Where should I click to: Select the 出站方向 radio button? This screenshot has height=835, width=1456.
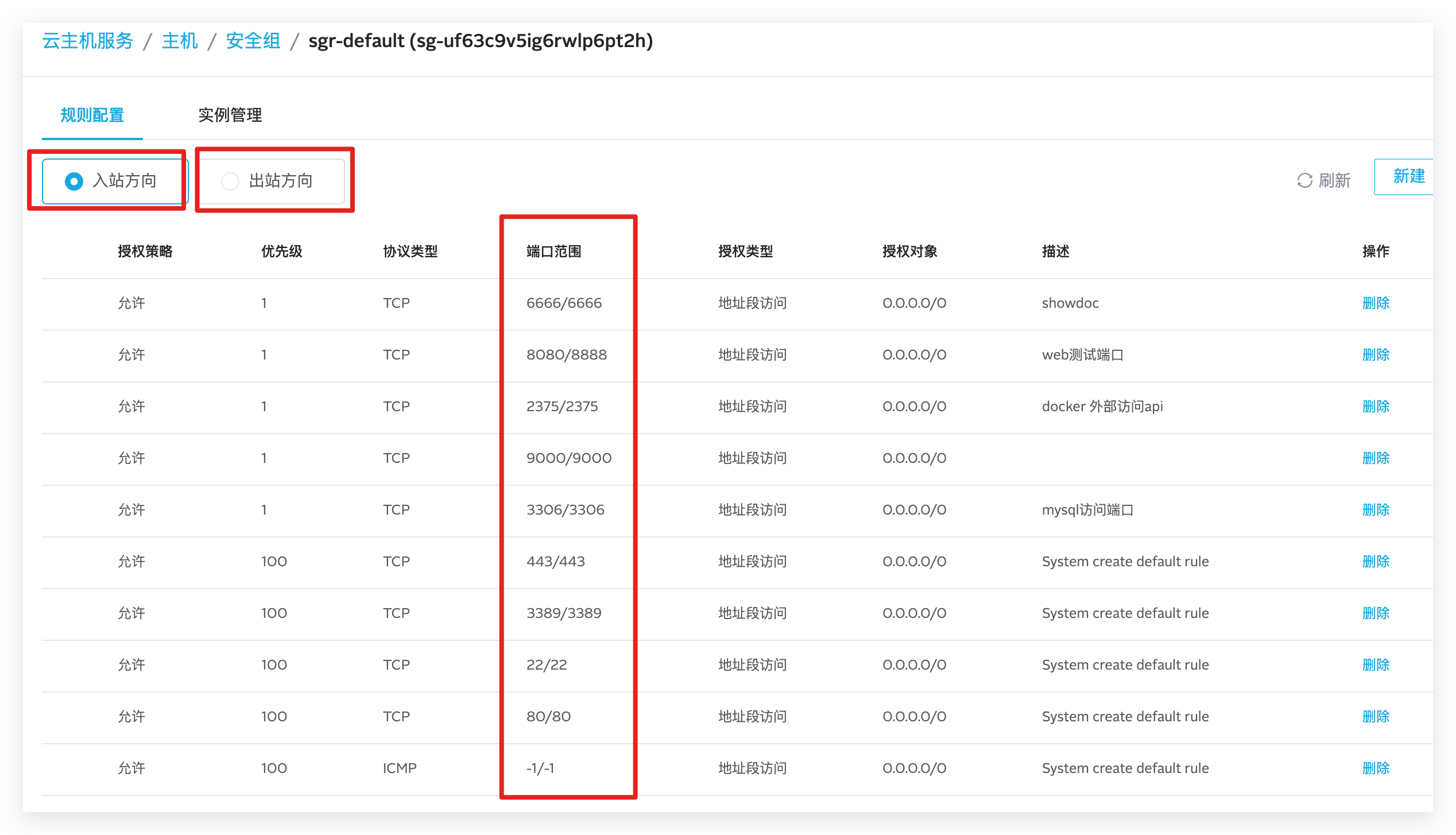[230, 181]
